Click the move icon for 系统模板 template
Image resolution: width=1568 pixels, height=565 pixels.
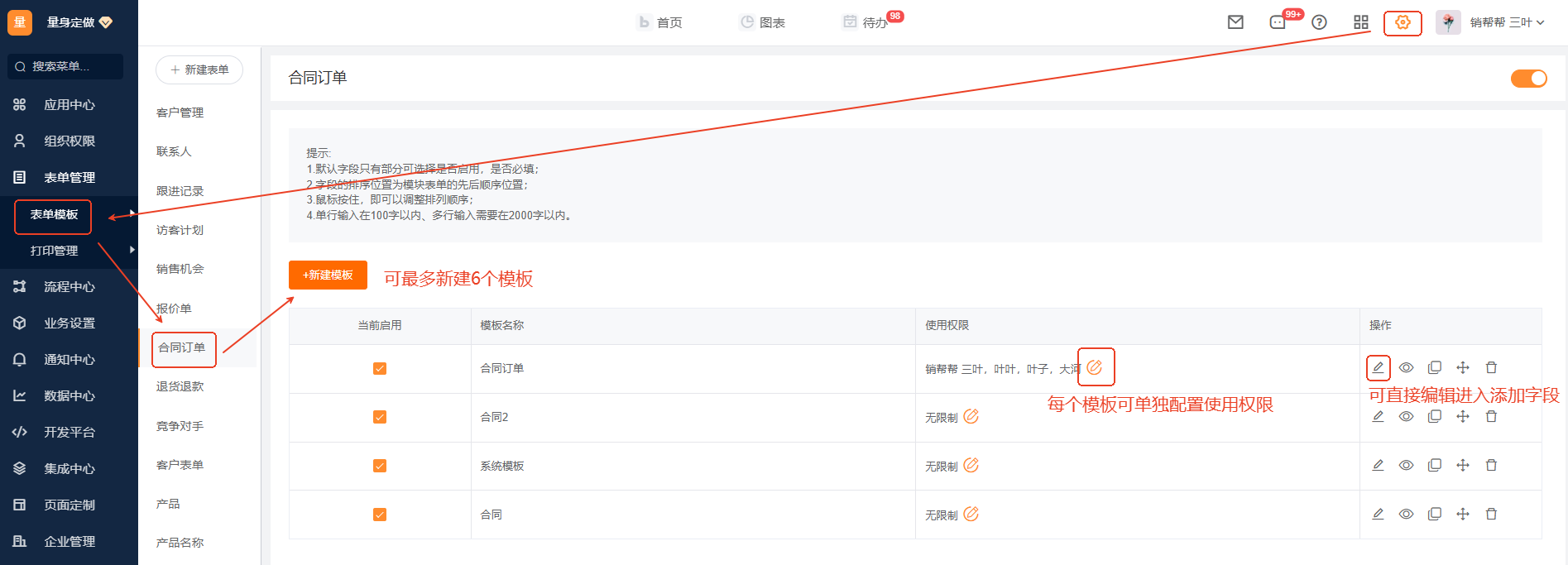1463,465
